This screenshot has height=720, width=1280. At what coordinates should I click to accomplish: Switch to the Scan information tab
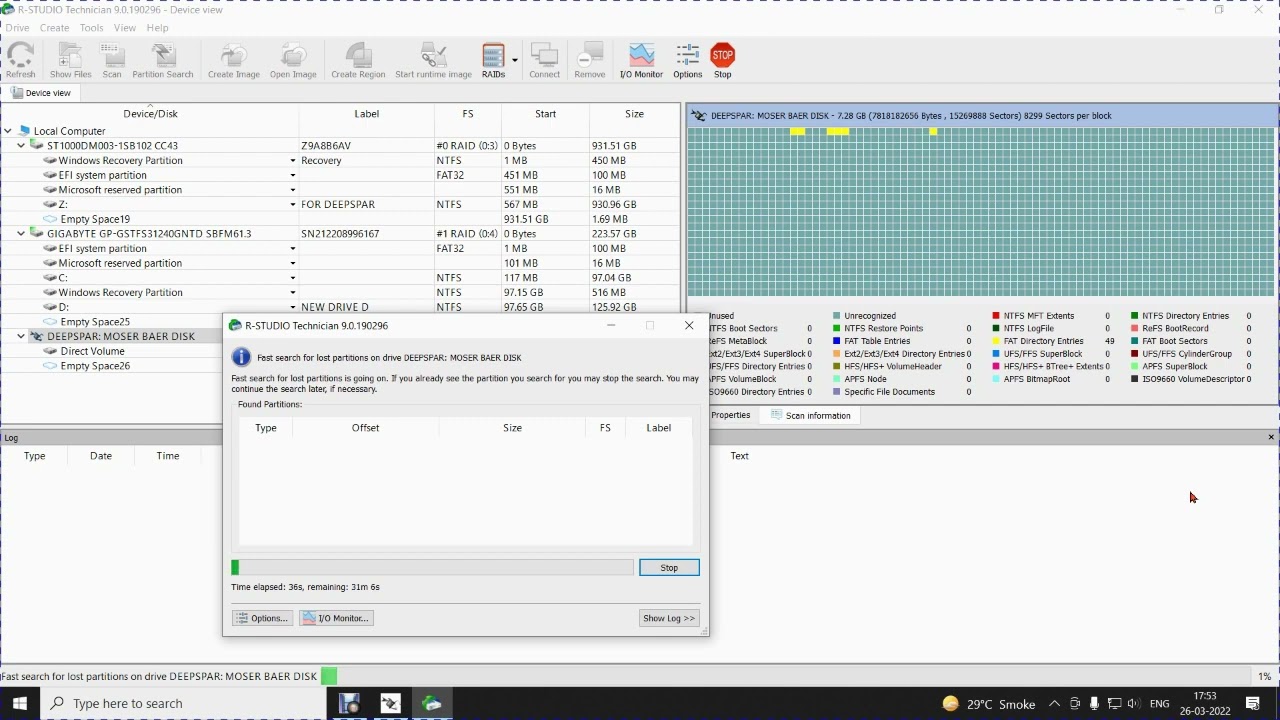click(x=810, y=415)
